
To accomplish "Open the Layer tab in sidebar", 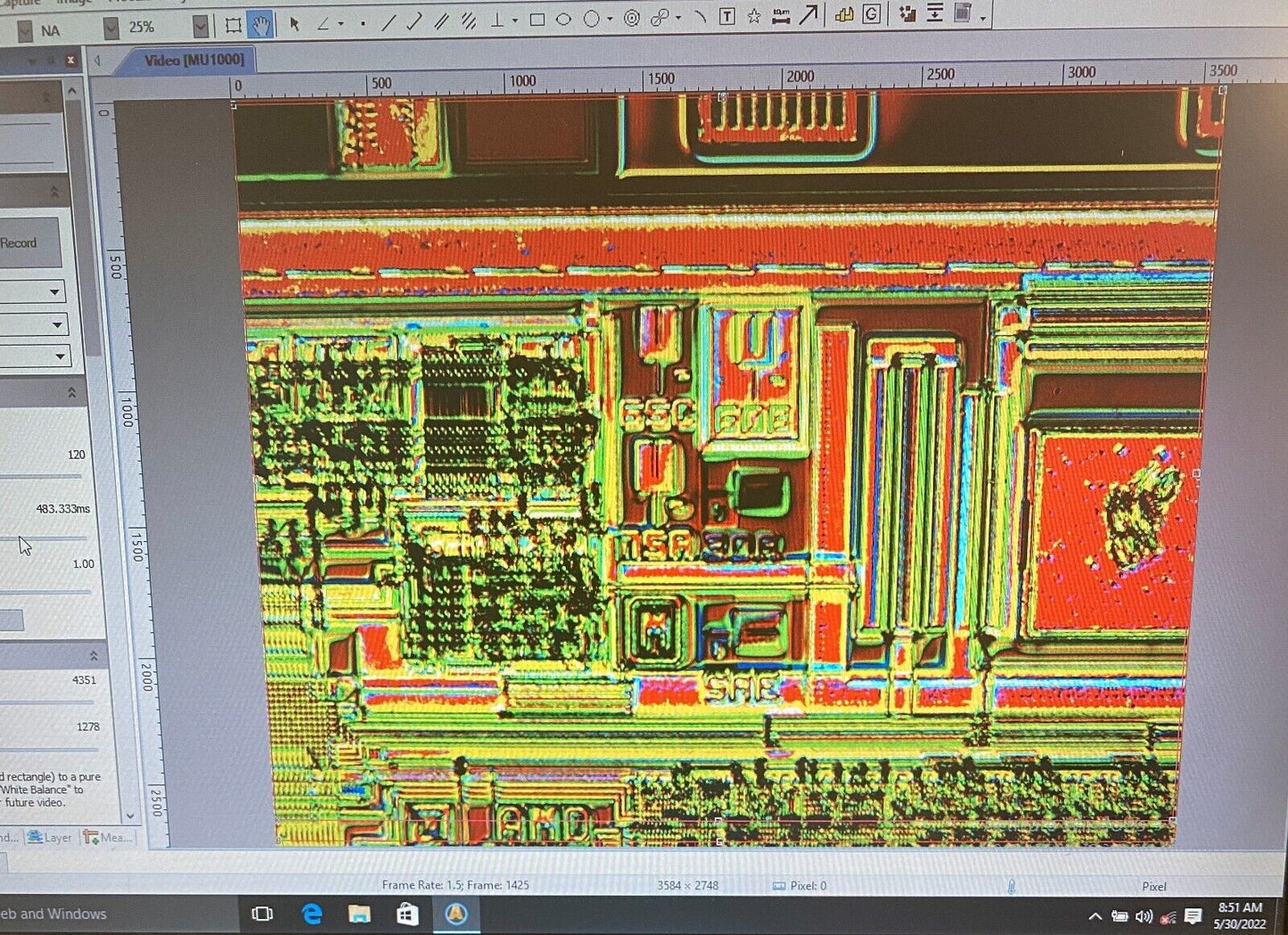I will [x=50, y=837].
